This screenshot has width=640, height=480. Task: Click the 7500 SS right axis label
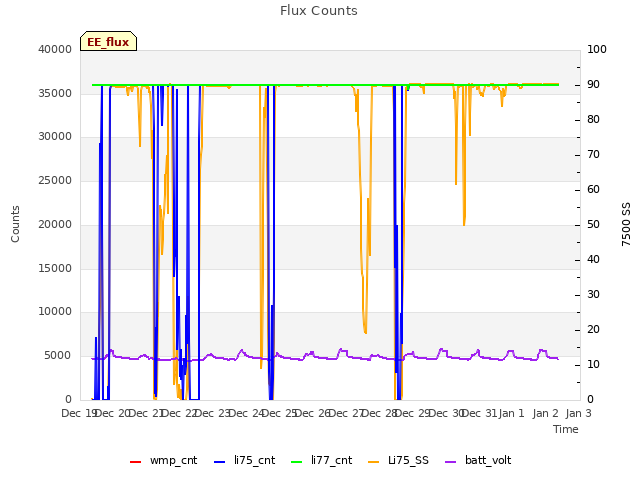(626, 224)
